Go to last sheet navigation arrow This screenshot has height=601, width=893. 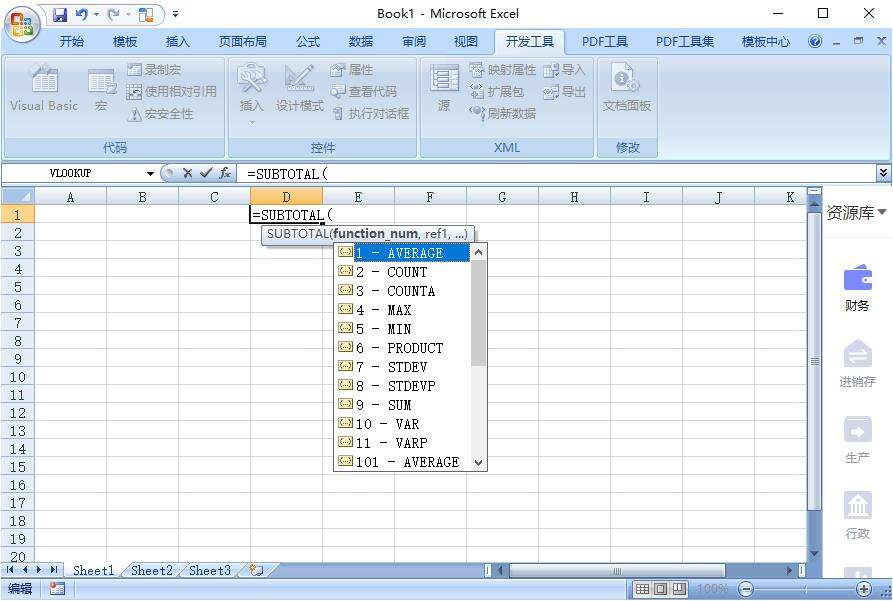click(54, 570)
